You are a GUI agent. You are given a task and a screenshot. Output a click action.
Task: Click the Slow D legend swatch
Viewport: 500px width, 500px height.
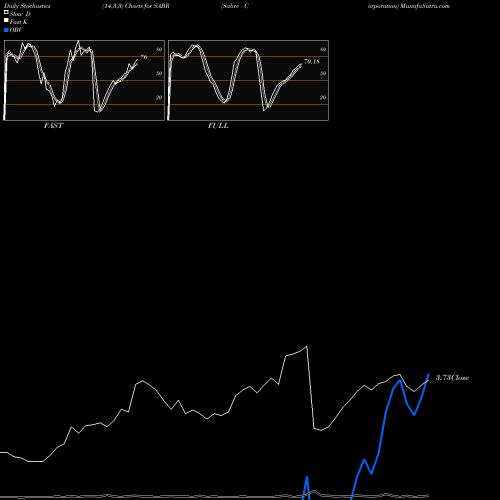tap(6, 12)
